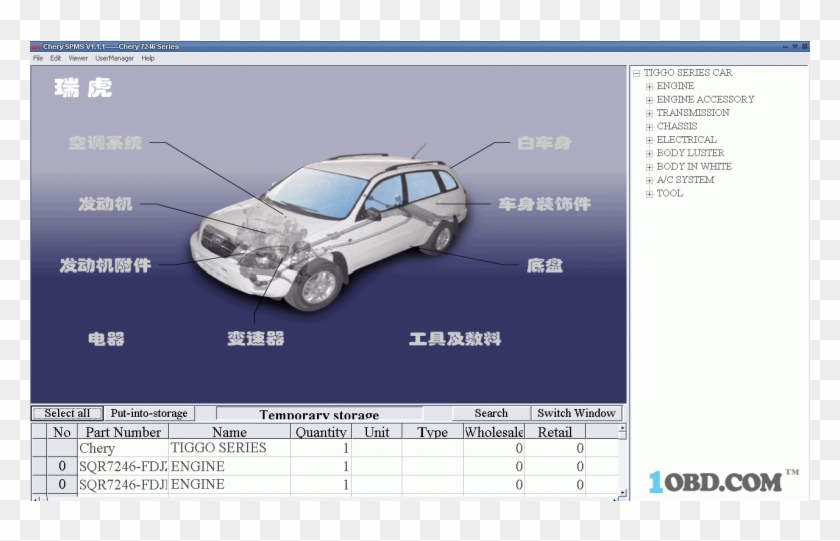Expand the TOOL tree node
Image resolution: width=840 pixels, height=541 pixels.
click(649, 194)
